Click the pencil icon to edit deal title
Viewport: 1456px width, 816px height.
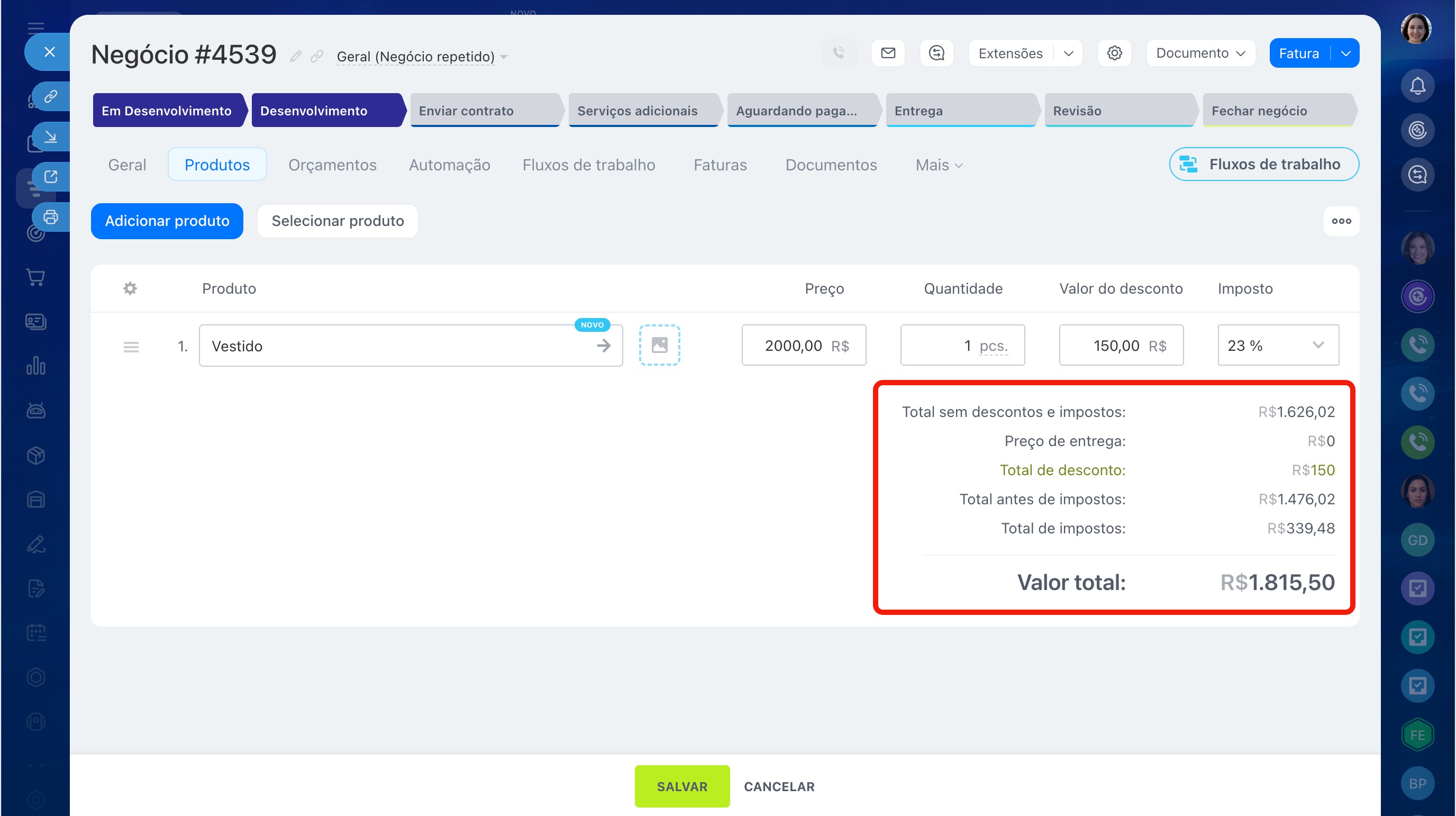(x=296, y=56)
